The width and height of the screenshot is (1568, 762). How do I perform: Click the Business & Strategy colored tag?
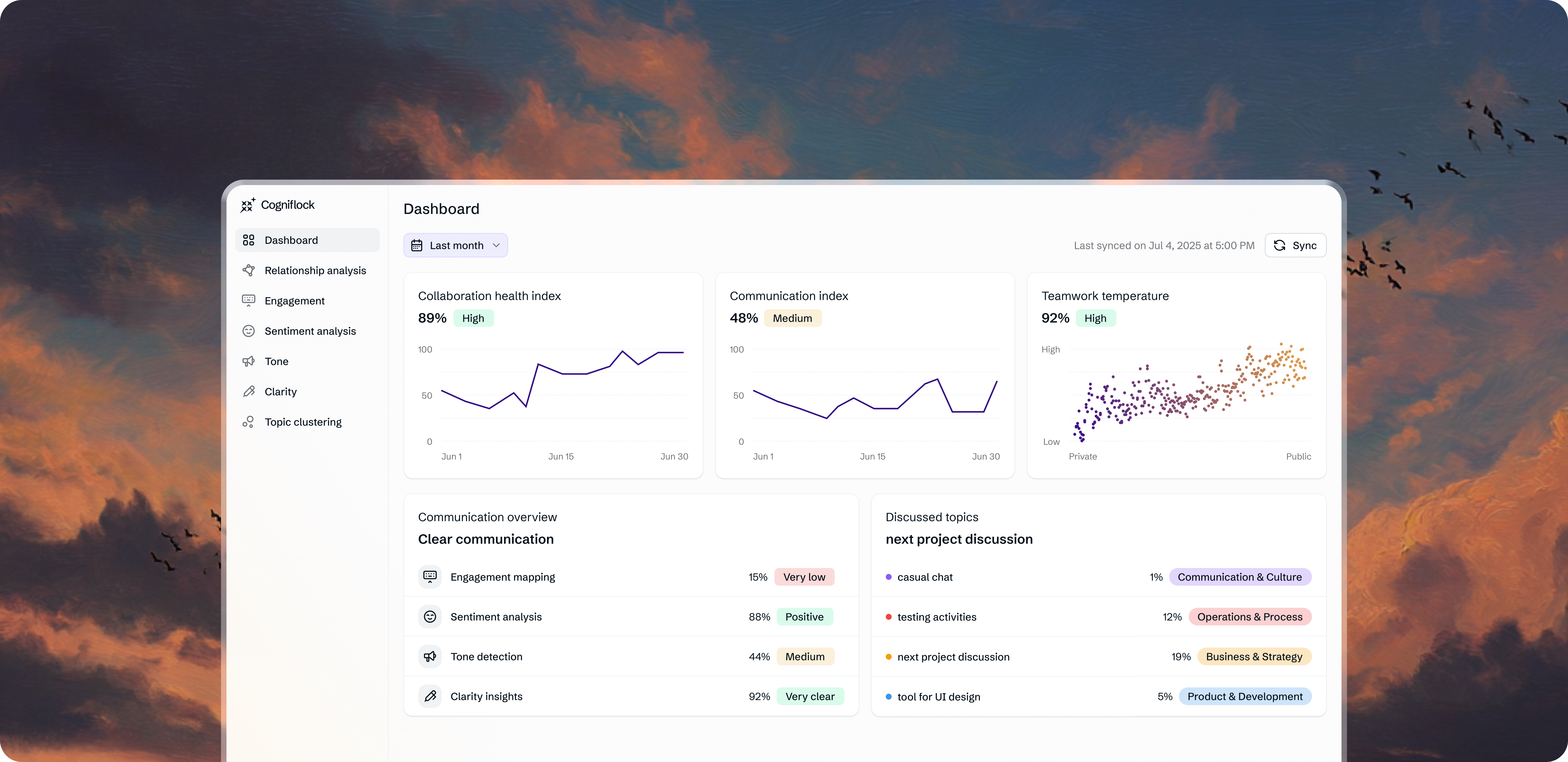click(x=1253, y=656)
